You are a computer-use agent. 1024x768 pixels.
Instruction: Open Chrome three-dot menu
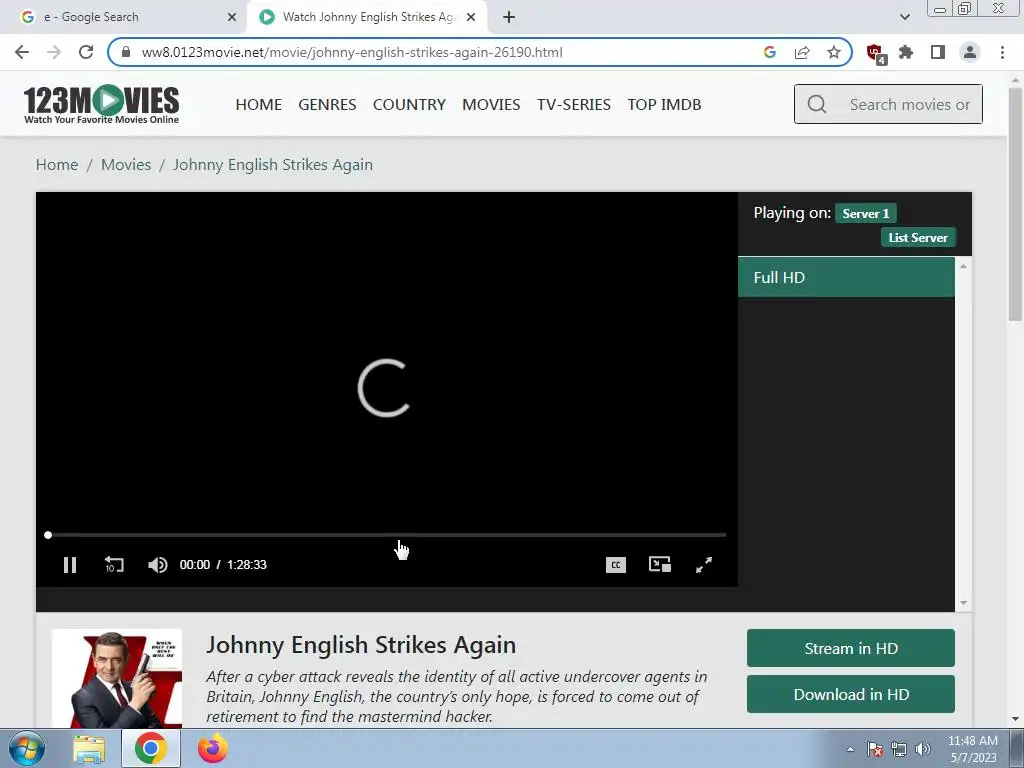coord(1002,52)
